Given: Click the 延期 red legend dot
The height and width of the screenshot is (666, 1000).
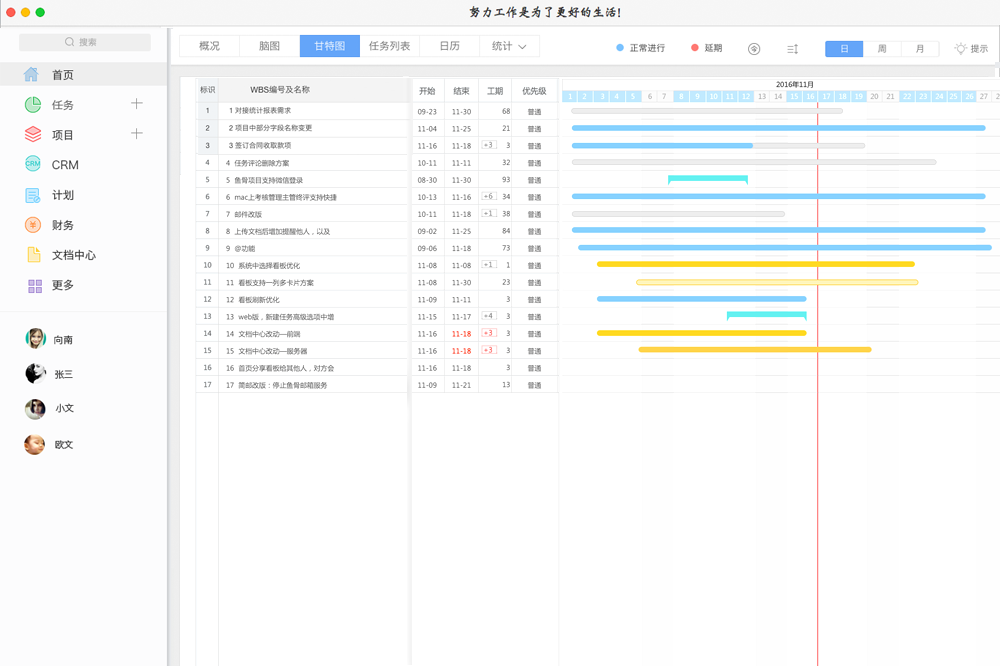Looking at the screenshot, I should tap(695, 48).
